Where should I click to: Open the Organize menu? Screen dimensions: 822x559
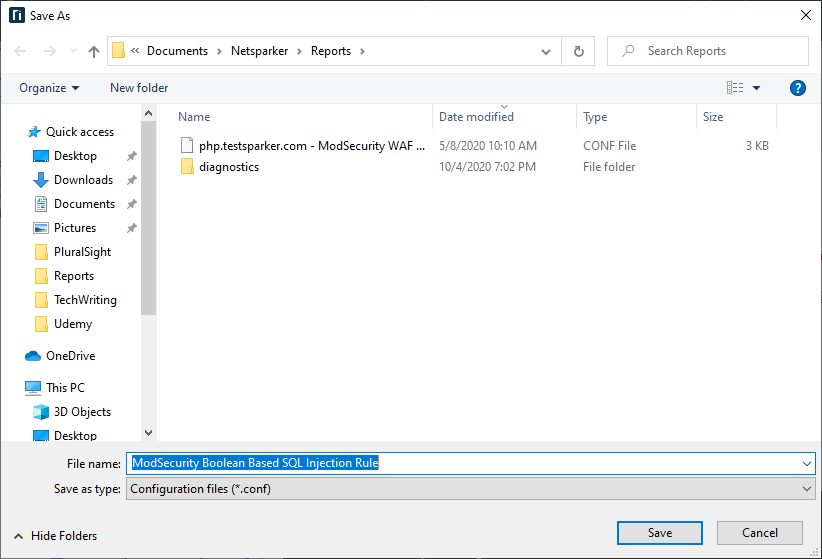(49, 88)
